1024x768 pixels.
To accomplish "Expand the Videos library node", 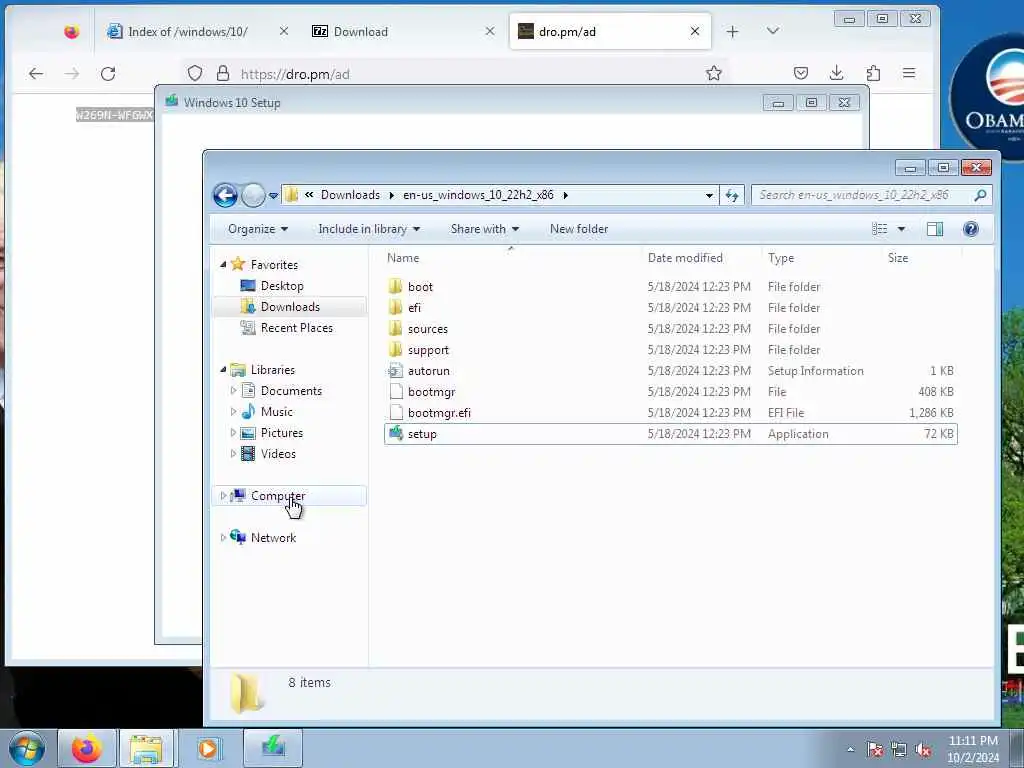I will 233,453.
